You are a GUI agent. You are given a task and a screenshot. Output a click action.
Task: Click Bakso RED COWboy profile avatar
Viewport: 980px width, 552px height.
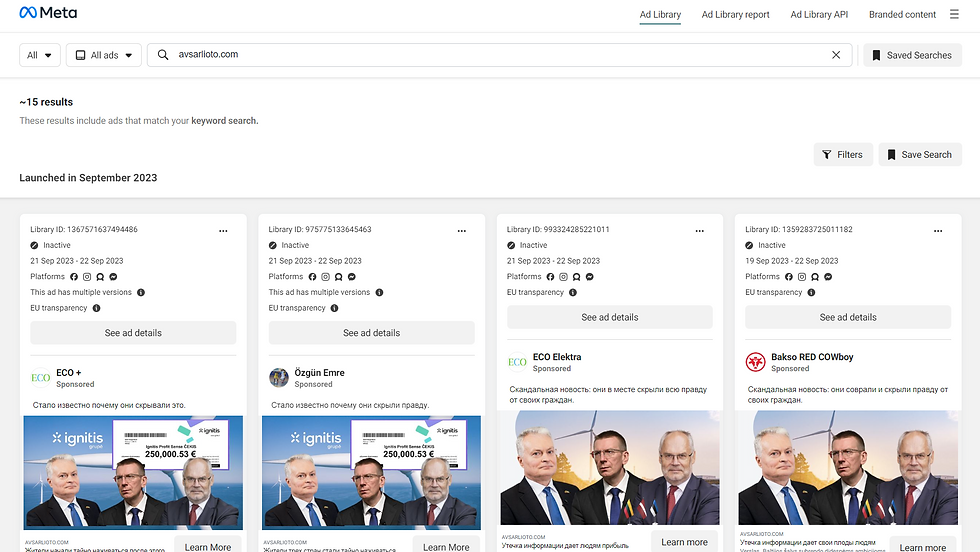(x=755, y=362)
